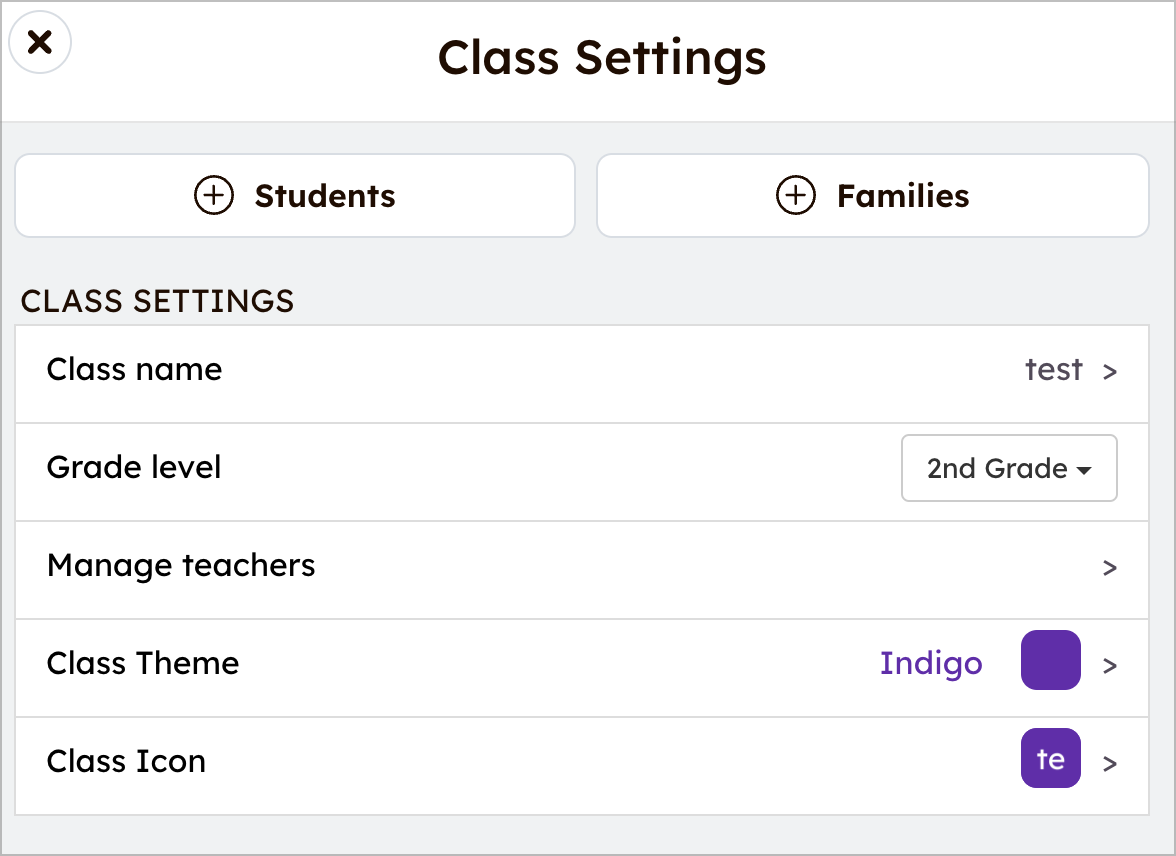Click the Families button
The height and width of the screenshot is (856, 1176).
[x=872, y=196]
